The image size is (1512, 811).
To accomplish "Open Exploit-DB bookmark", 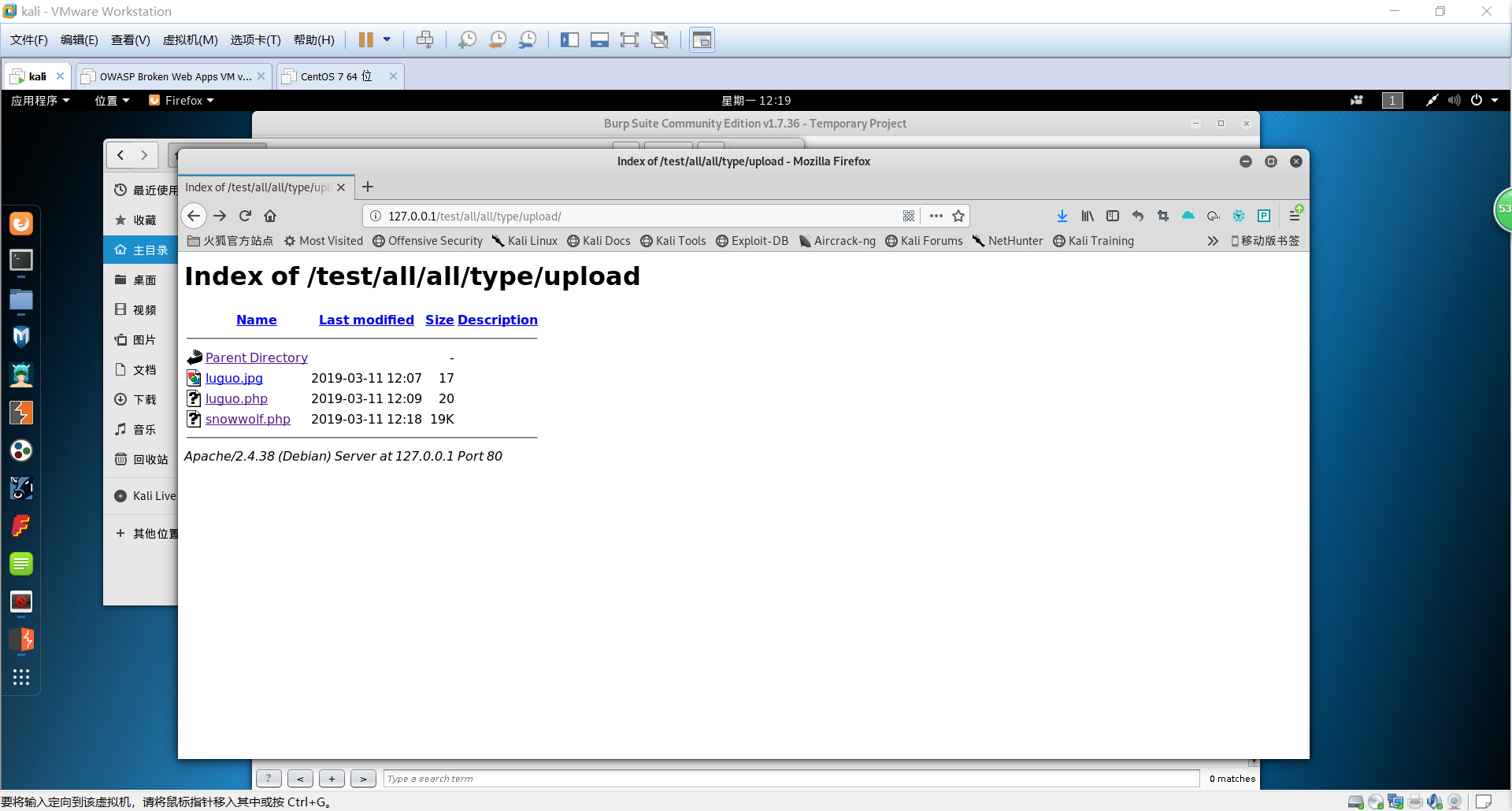I will click(x=752, y=241).
